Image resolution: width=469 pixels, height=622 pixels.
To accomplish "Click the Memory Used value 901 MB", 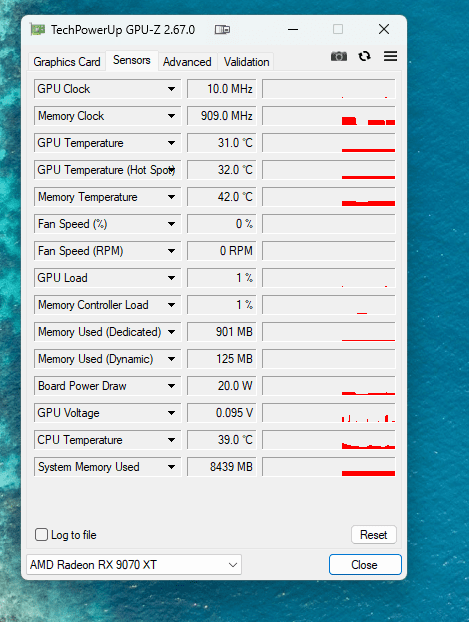I will (x=222, y=332).
